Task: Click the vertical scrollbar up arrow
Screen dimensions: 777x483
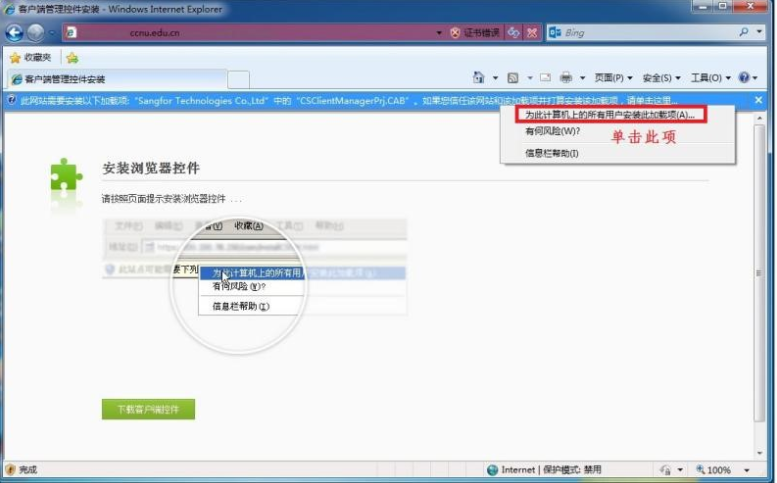Action: [x=759, y=118]
